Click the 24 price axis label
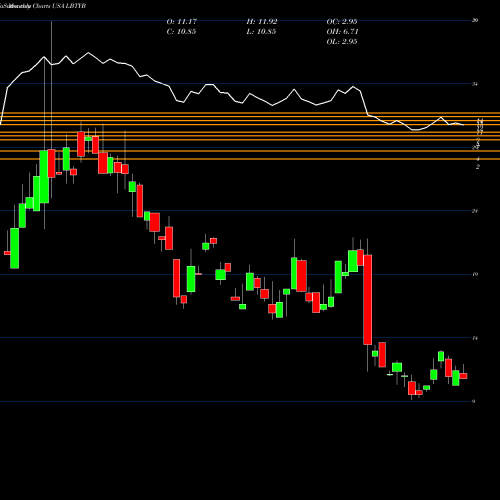 tap(475, 211)
